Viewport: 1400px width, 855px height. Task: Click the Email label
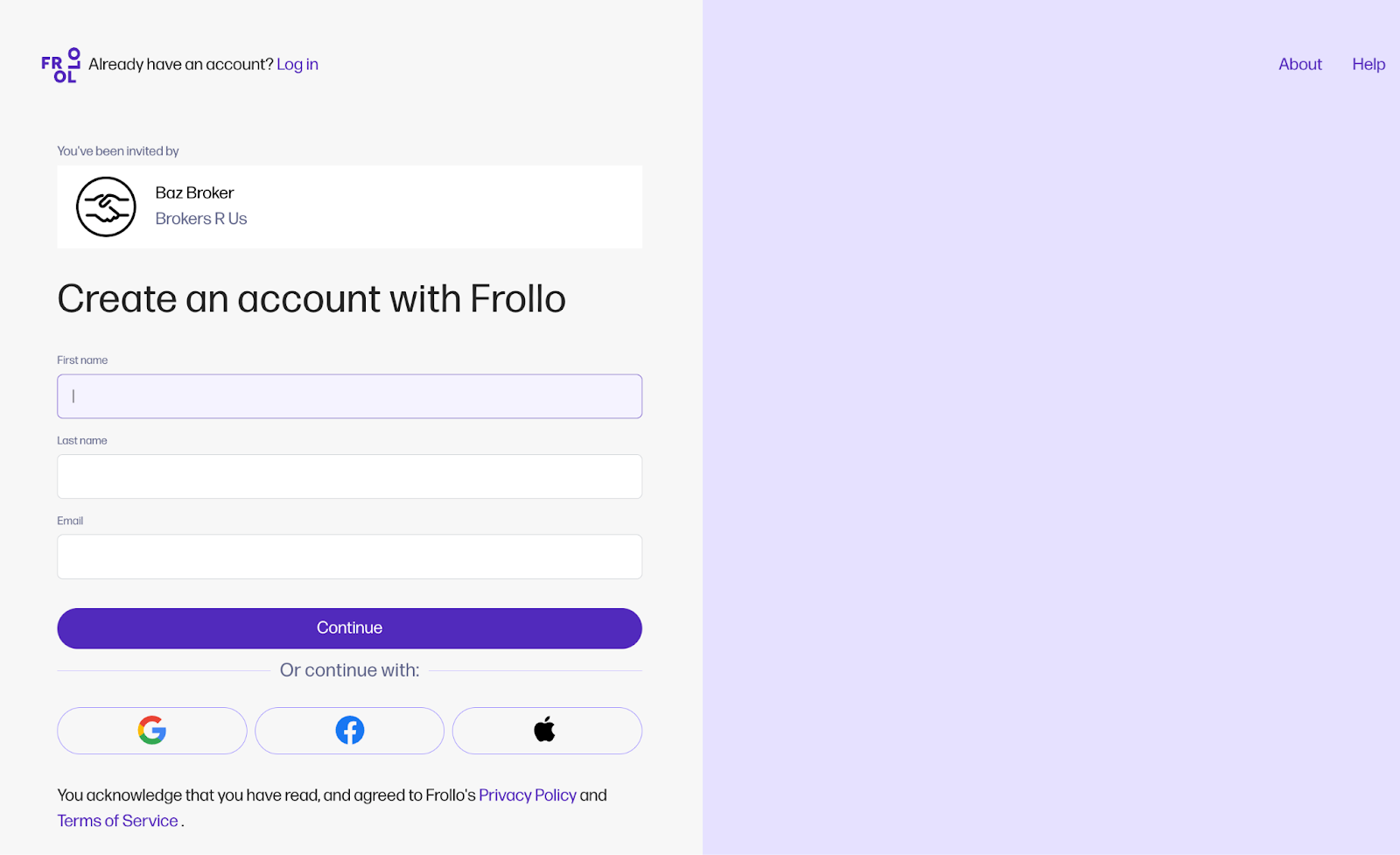tap(70, 521)
